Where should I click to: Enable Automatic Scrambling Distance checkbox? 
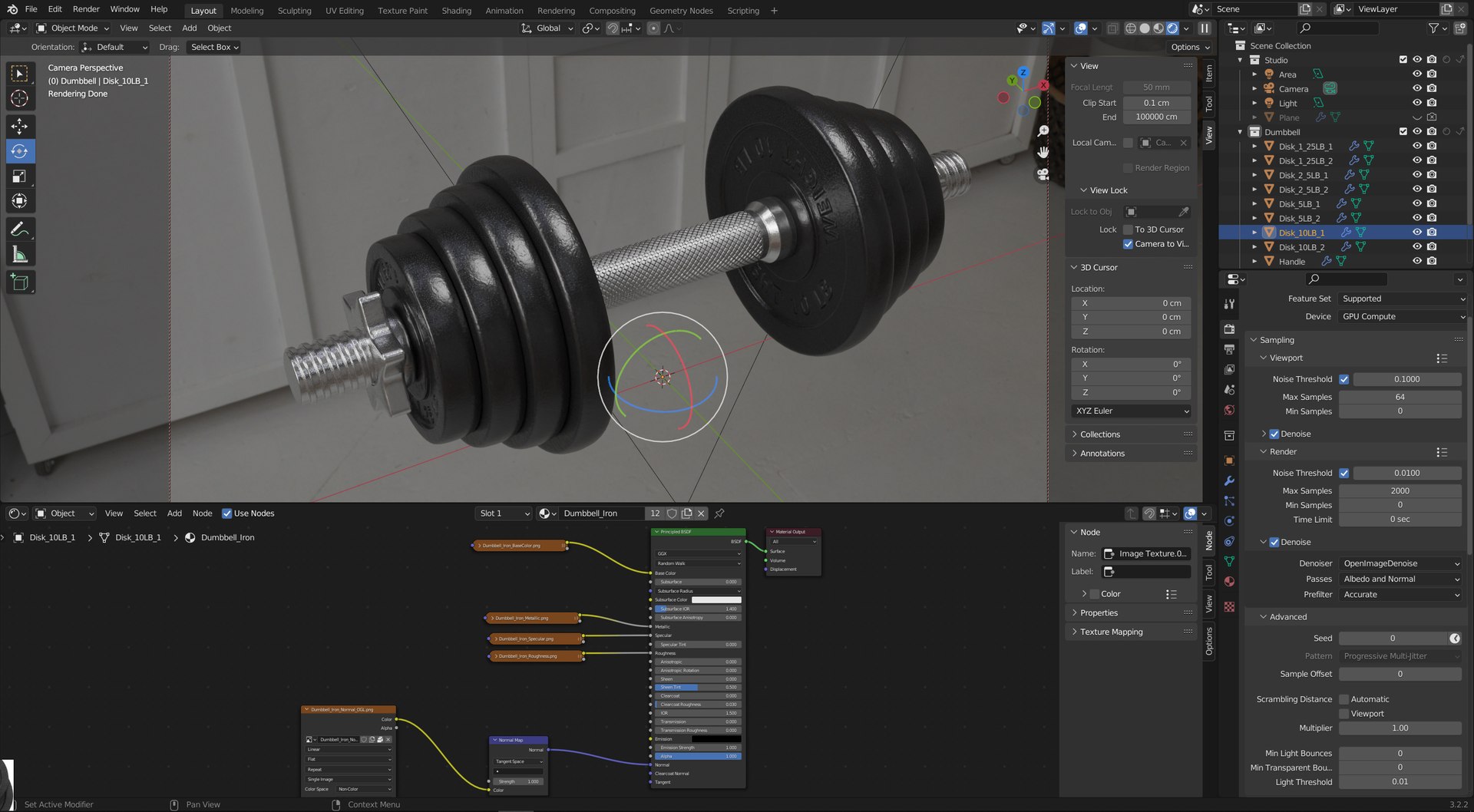tap(1344, 699)
